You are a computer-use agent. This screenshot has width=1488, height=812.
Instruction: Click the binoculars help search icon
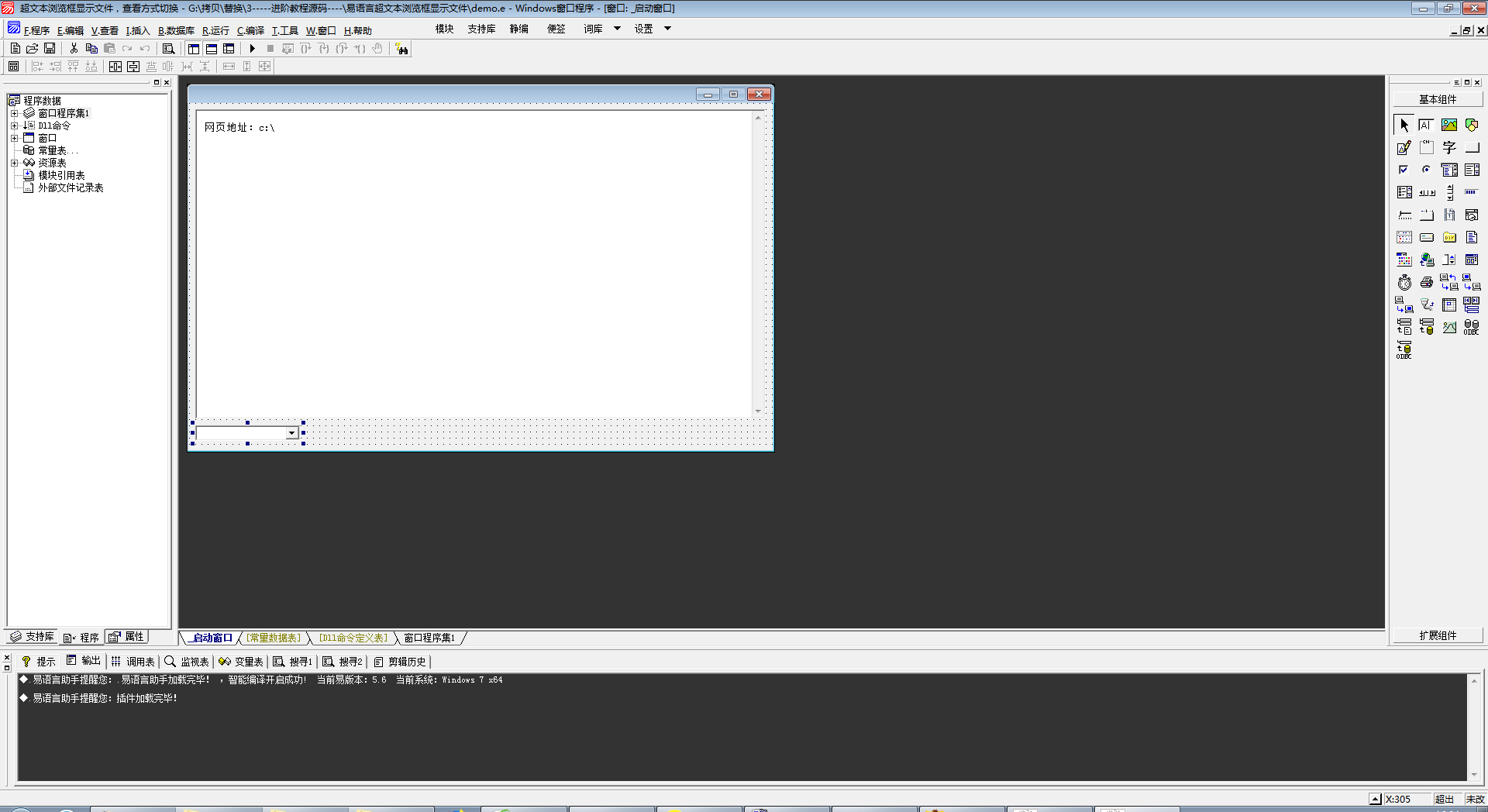[x=401, y=49]
